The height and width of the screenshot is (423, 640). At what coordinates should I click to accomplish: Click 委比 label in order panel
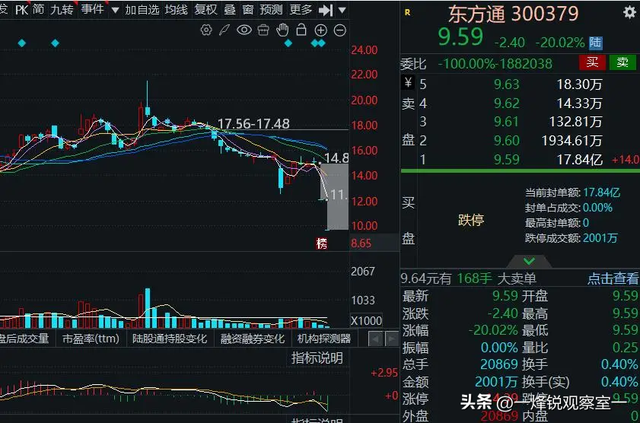(x=413, y=64)
